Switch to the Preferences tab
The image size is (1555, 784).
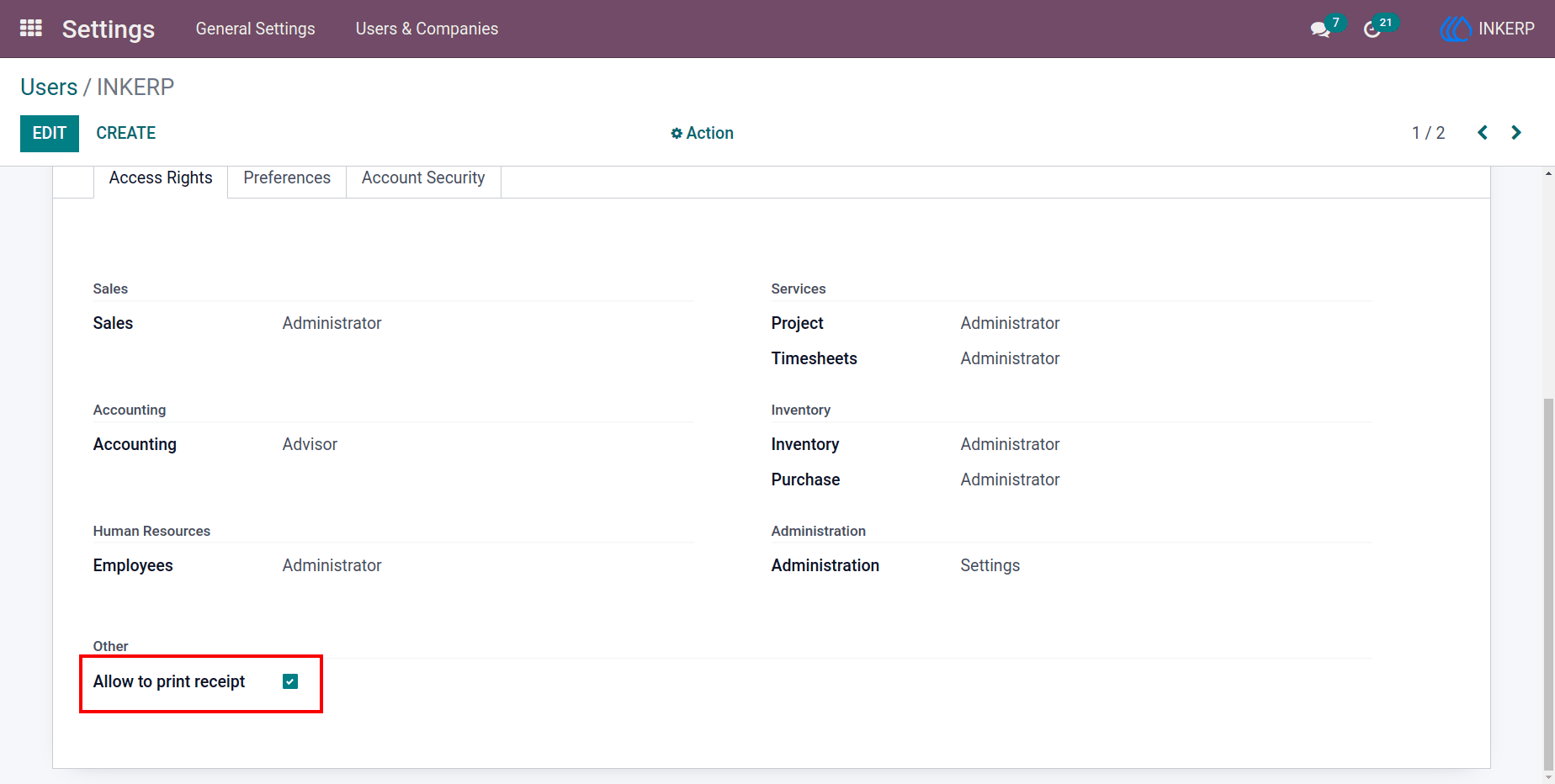click(x=287, y=178)
